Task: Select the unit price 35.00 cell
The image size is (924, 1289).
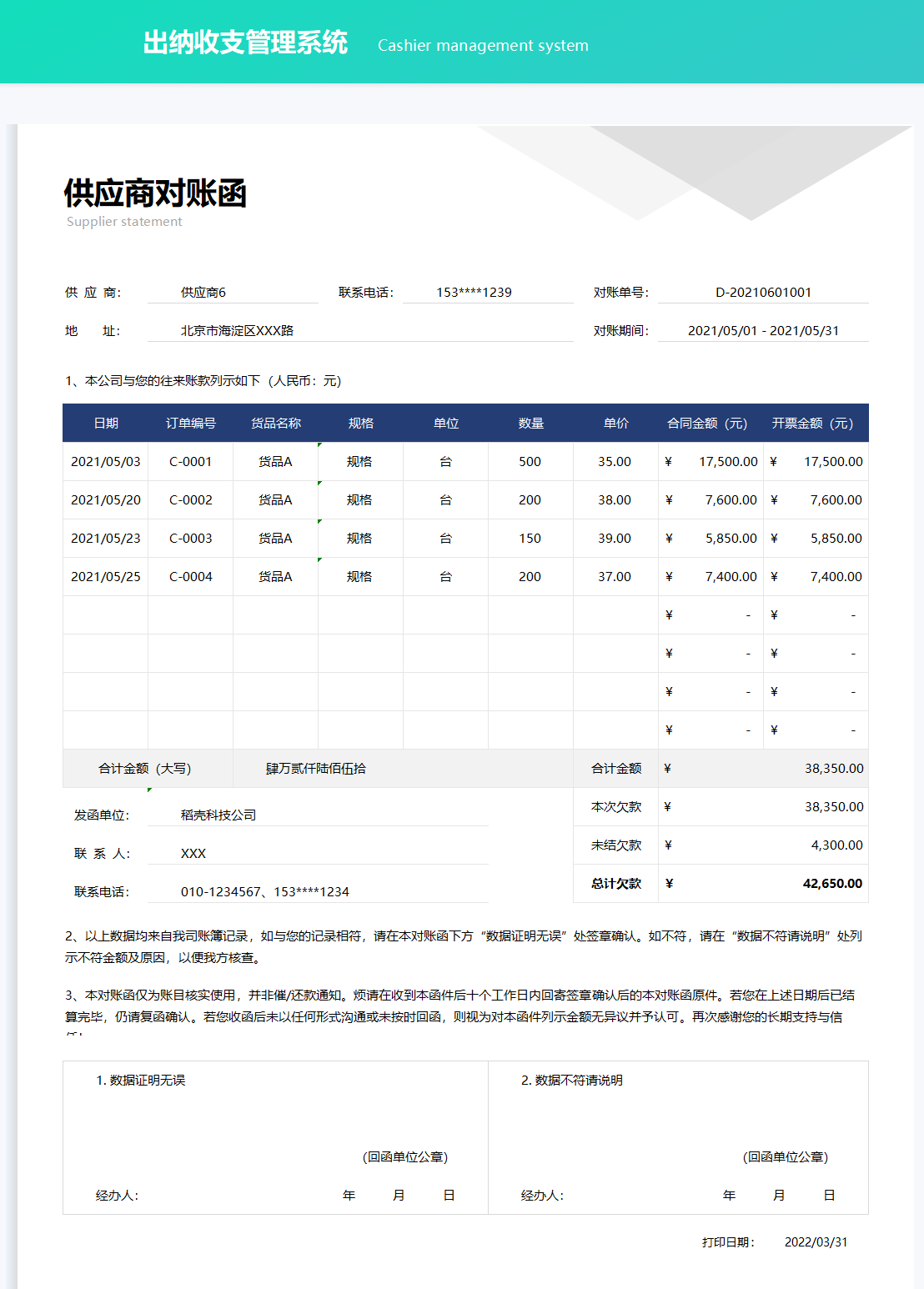Action: pos(615,461)
